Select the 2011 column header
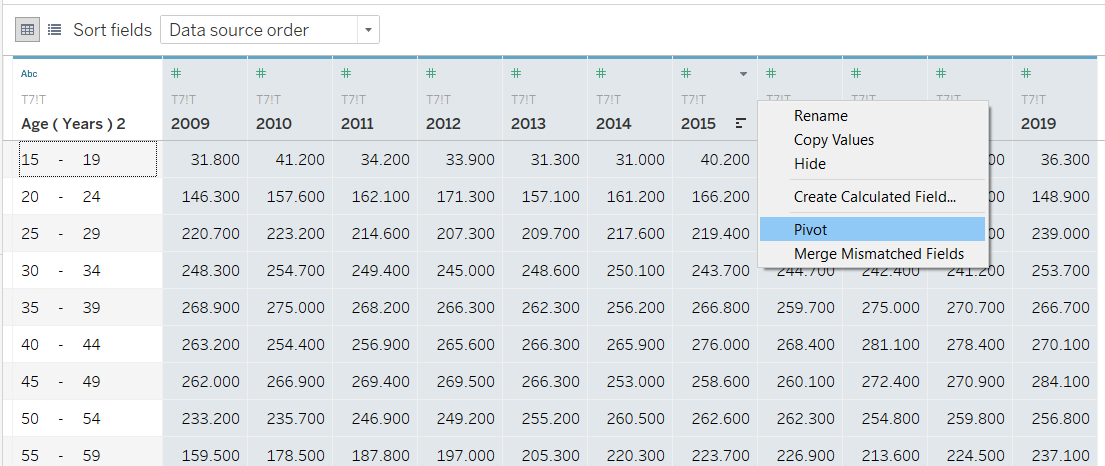Viewport: 1105px width, 466px height. [357, 124]
